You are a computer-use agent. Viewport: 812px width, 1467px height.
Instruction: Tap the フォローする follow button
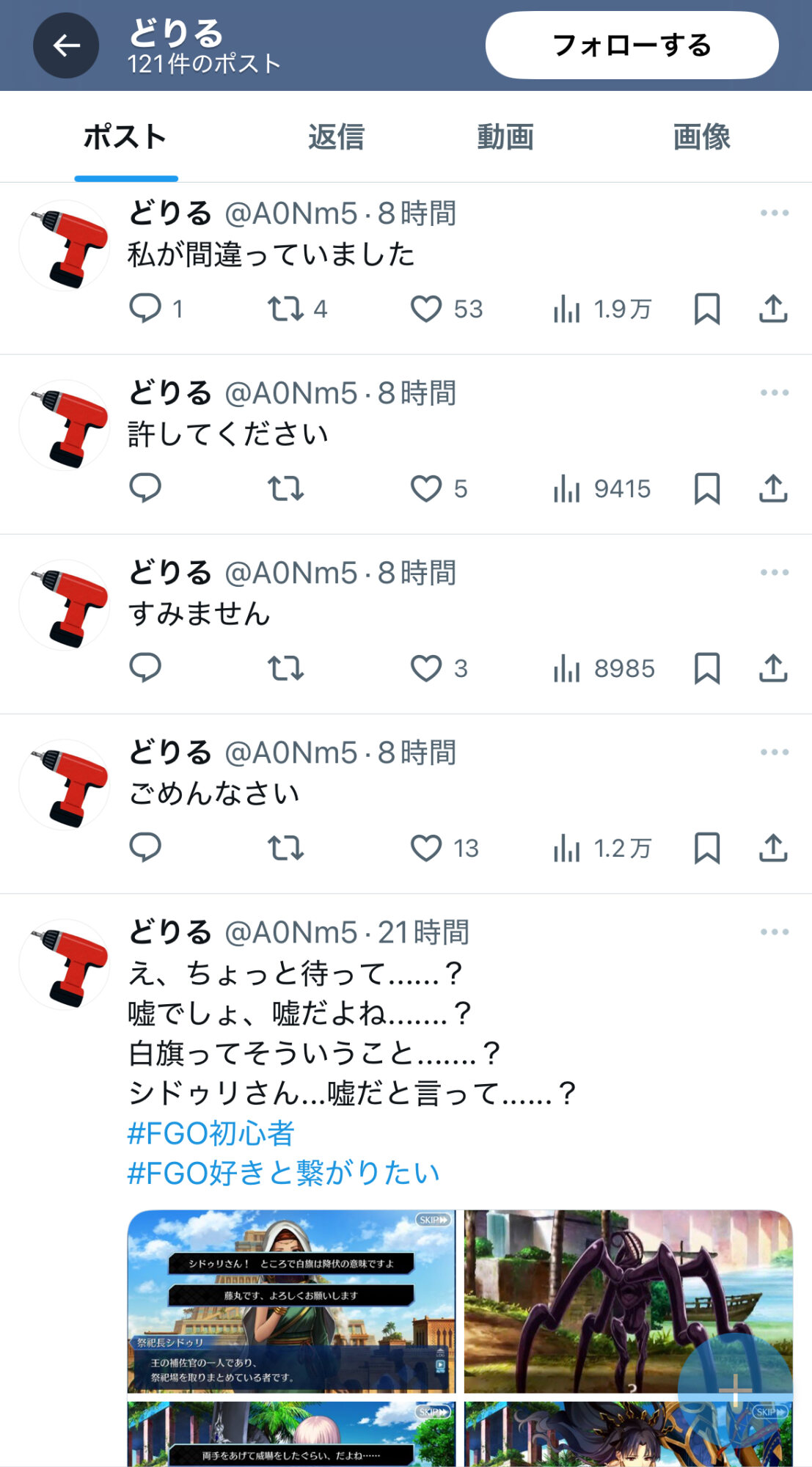pos(632,45)
